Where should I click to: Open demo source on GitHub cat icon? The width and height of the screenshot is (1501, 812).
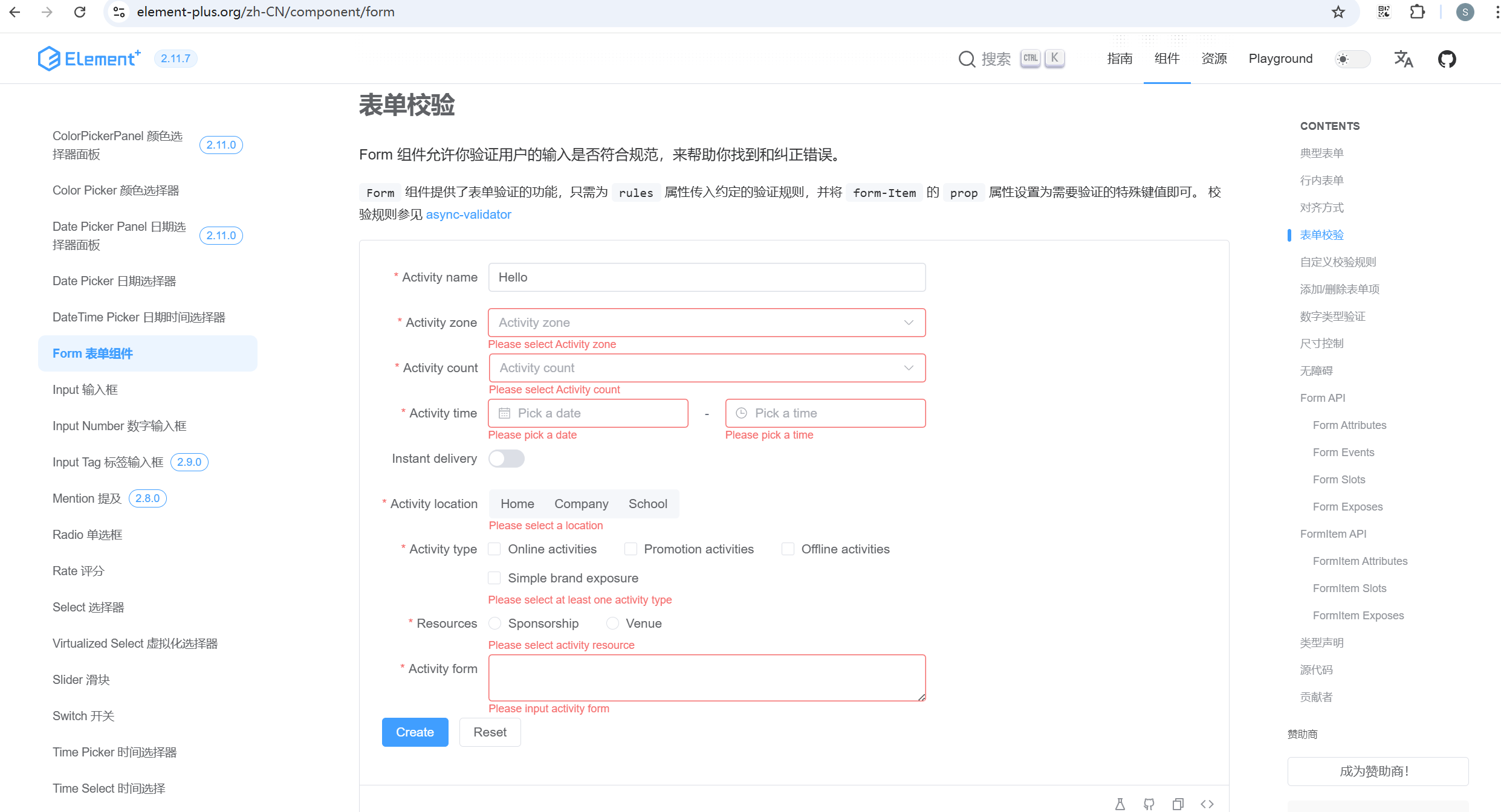(x=1149, y=804)
